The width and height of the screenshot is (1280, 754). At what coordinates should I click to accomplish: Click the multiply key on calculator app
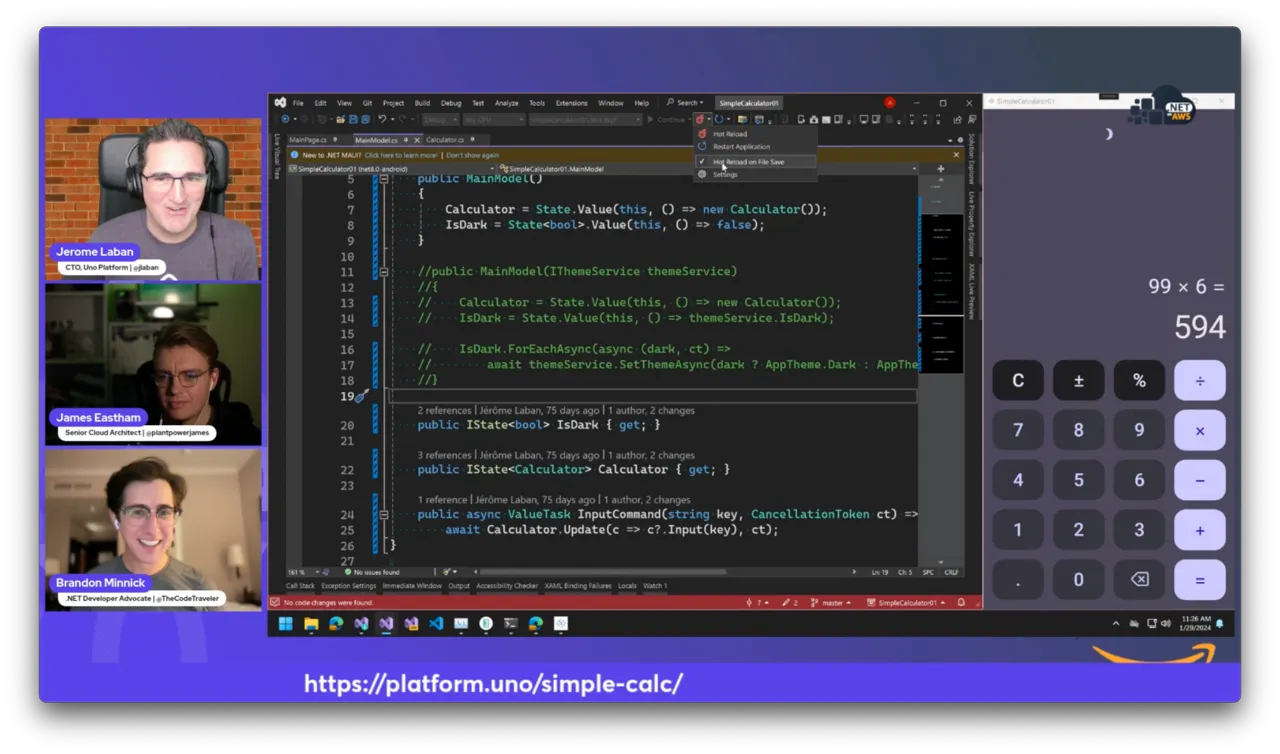coord(1200,430)
